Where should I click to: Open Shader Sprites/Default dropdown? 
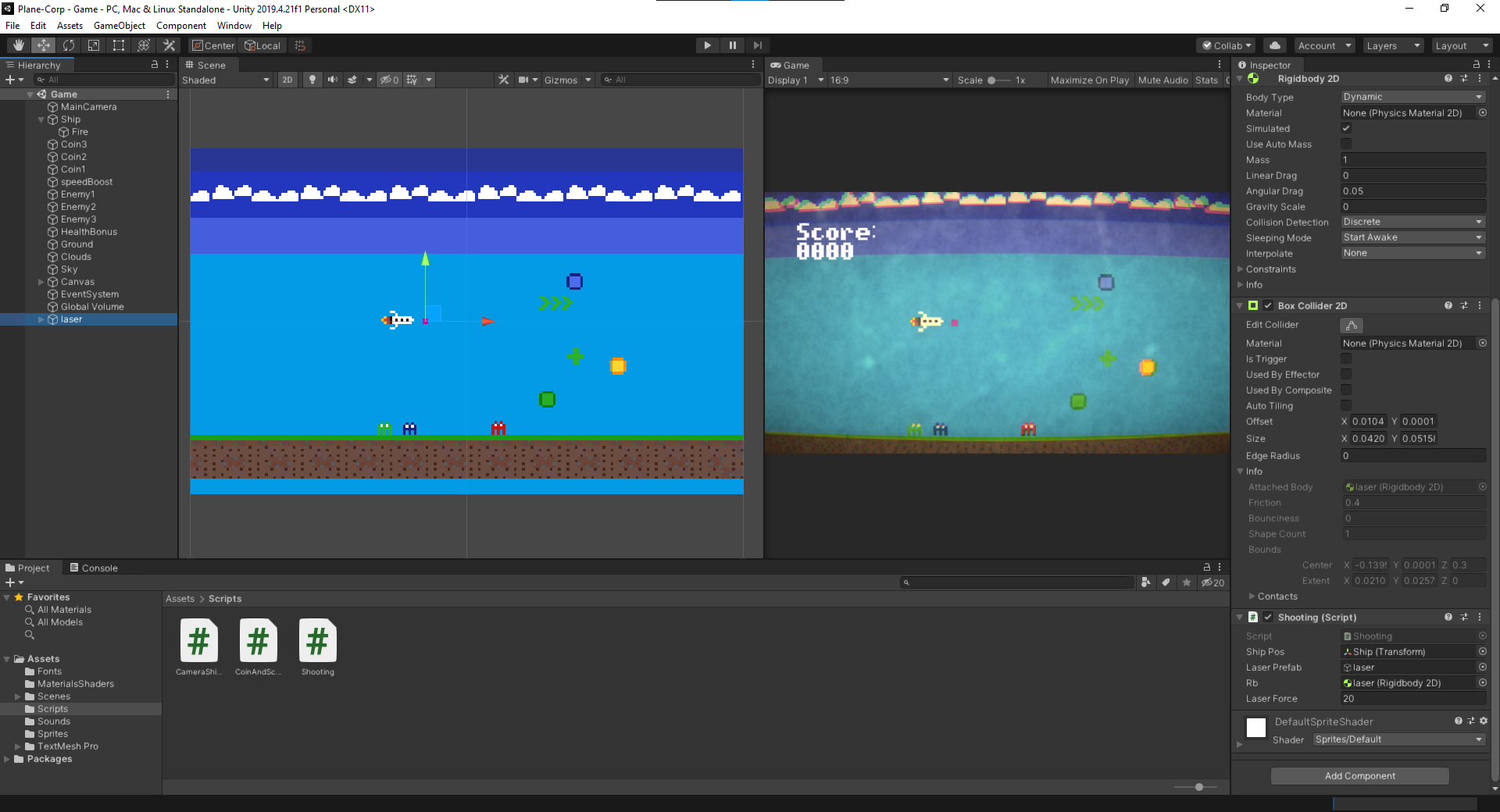point(1399,739)
